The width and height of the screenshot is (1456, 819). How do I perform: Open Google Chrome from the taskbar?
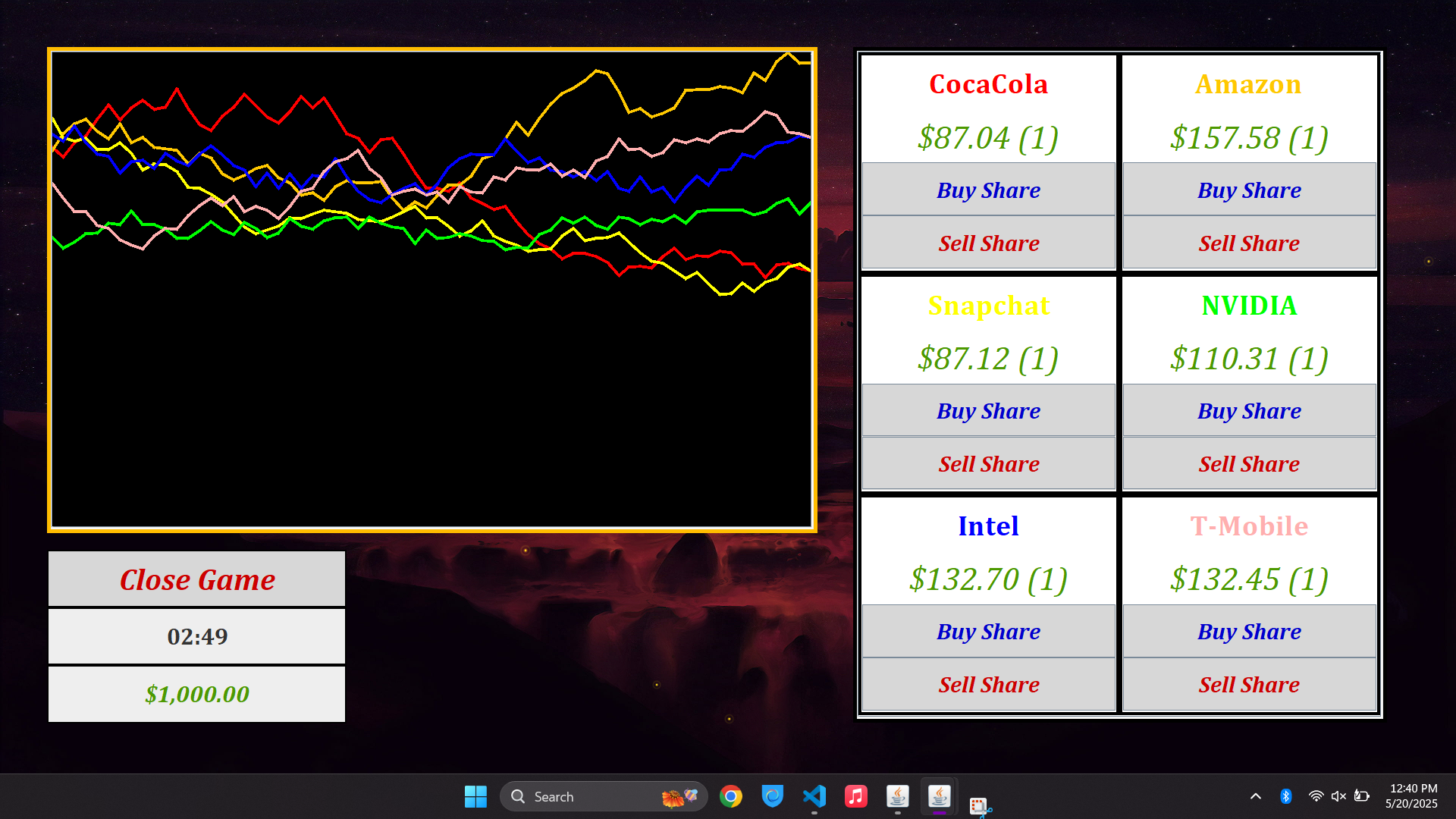point(730,796)
